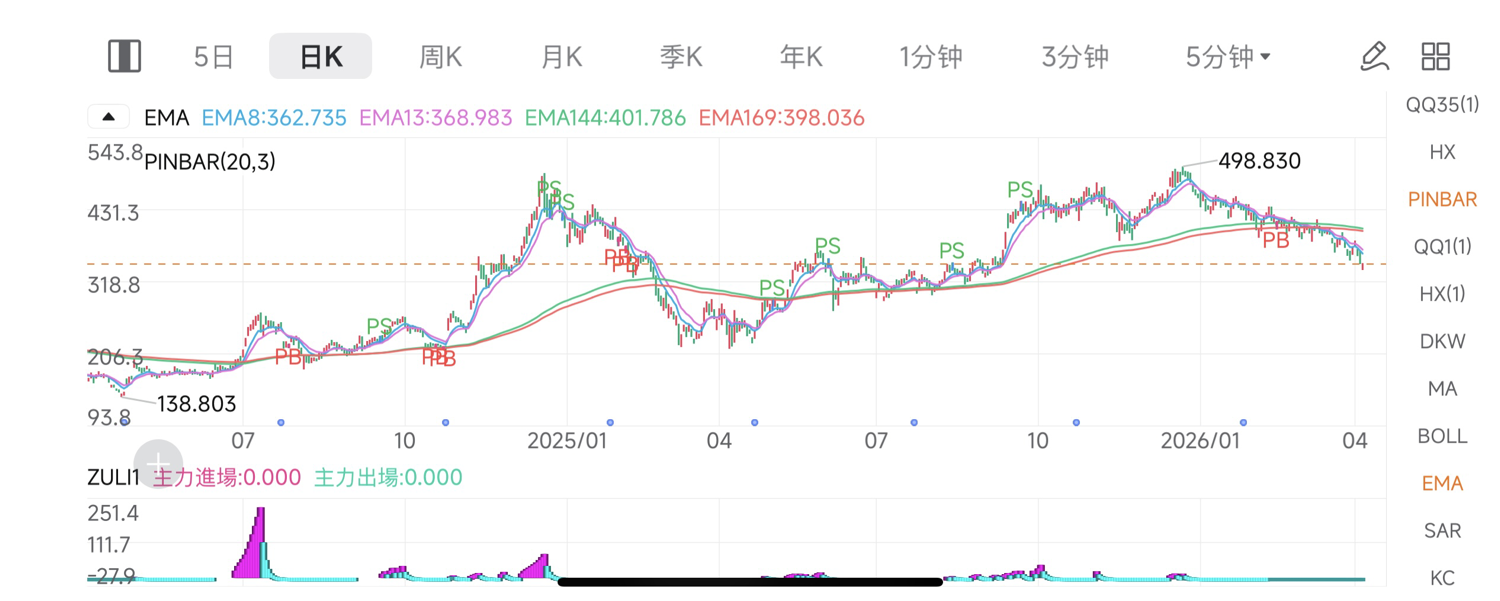The height and width of the screenshot is (601, 1500).
Task: Collapse the EMA legend with triangle button
Action: (109, 117)
